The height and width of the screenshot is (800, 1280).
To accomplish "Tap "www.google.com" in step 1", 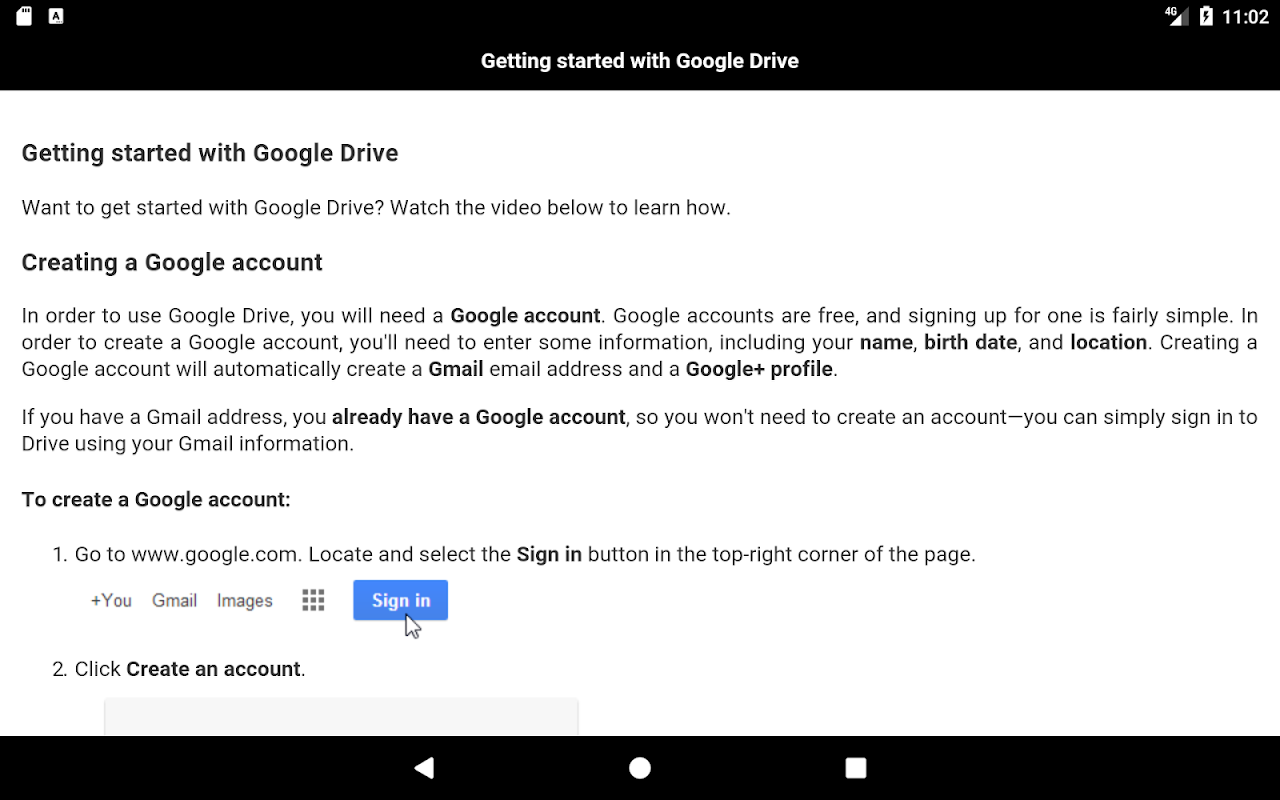I will (x=215, y=554).
